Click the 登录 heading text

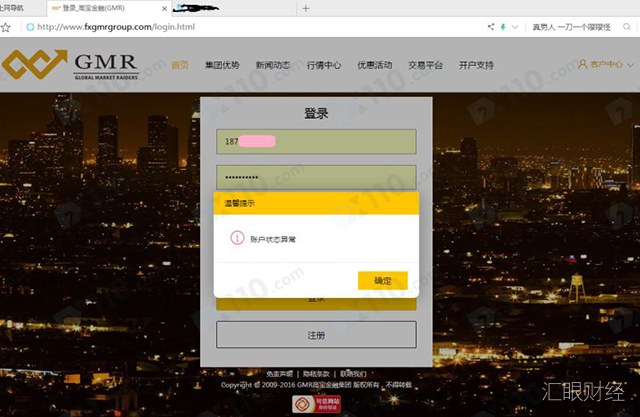[x=316, y=113]
